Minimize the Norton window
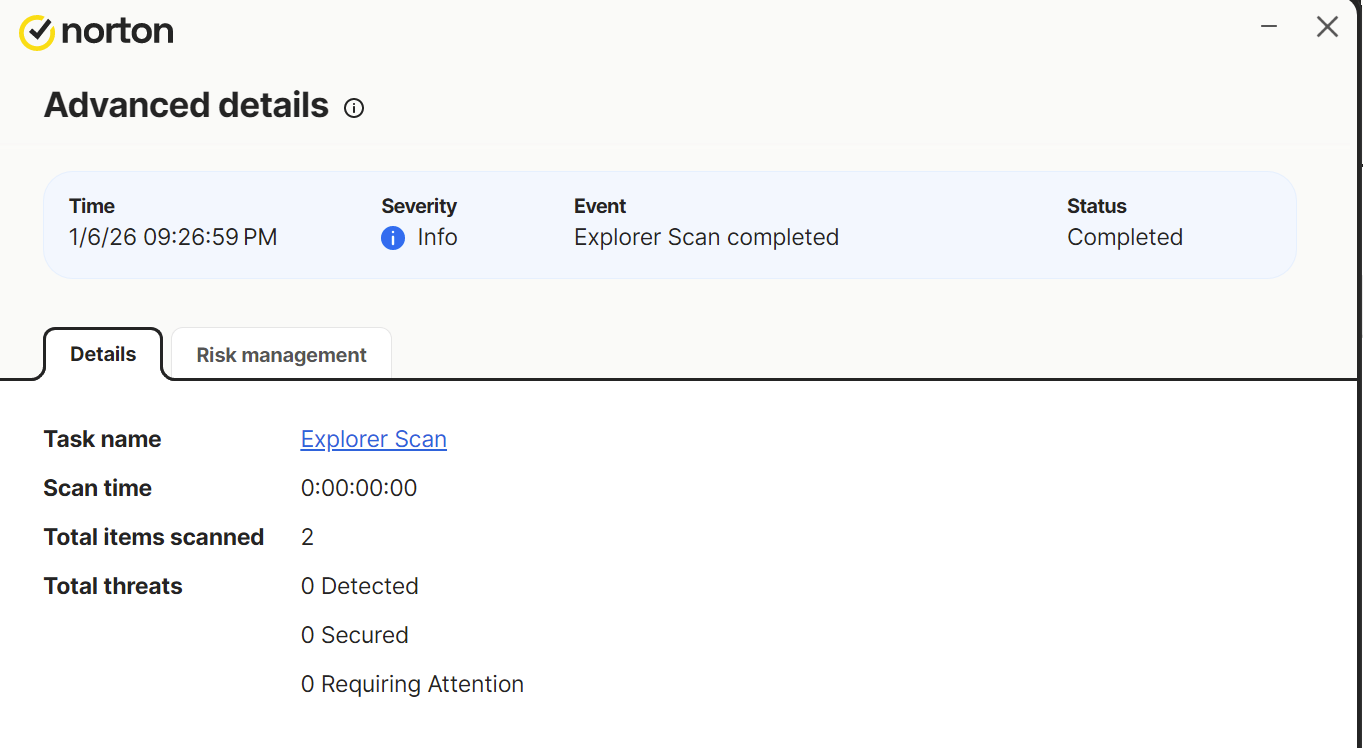Viewport: 1363px width, 748px height. click(x=1269, y=27)
